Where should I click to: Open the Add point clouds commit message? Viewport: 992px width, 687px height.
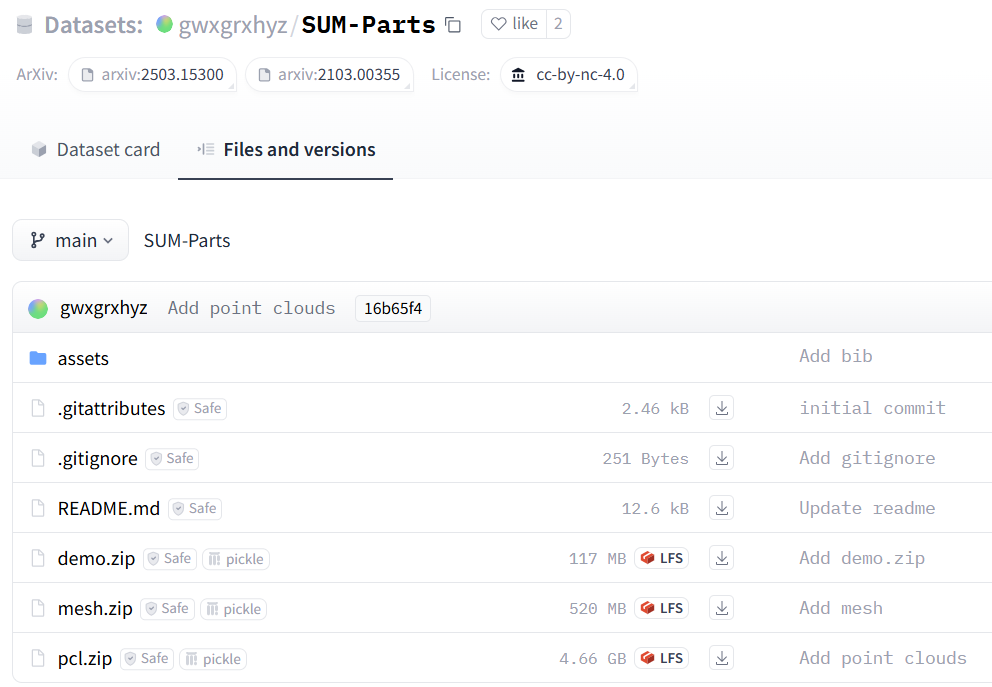(251, 308)
